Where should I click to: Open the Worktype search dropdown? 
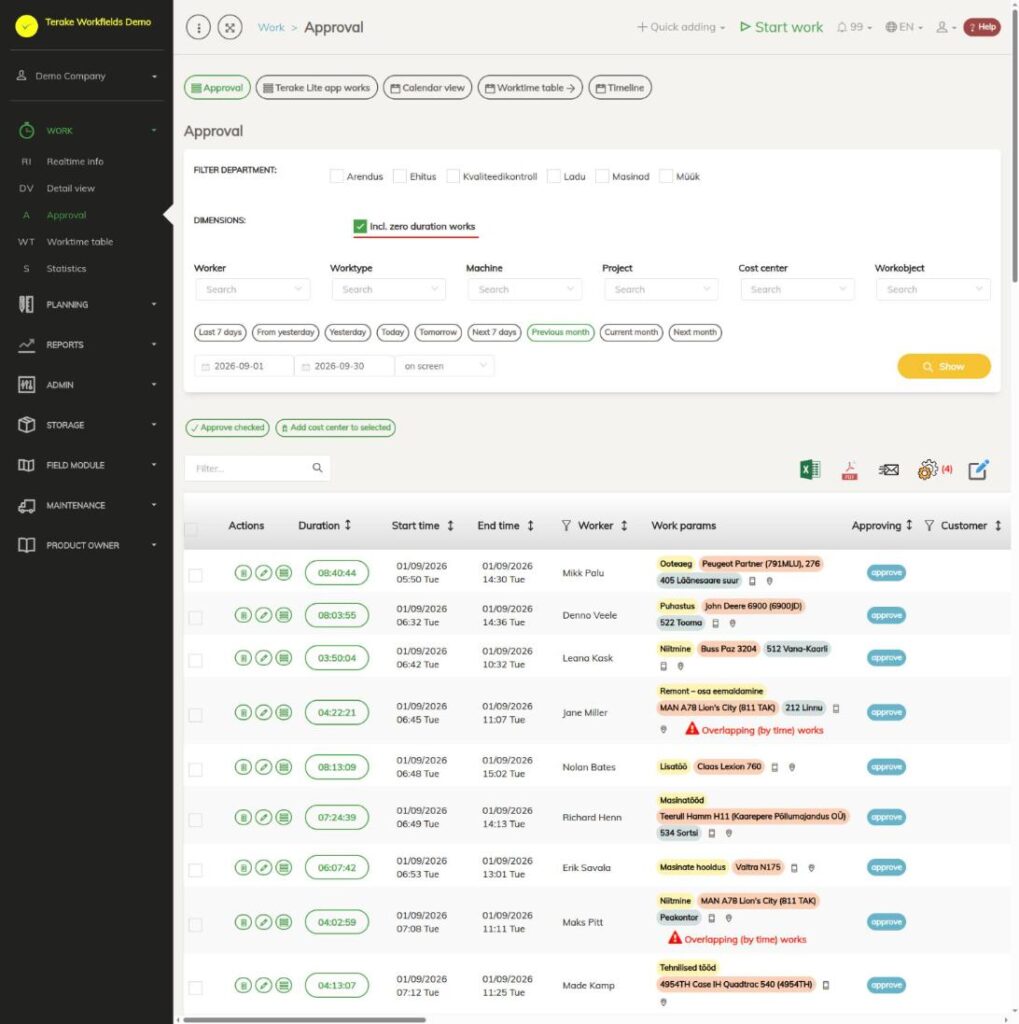pyautogui.click(x=389, y=289)
